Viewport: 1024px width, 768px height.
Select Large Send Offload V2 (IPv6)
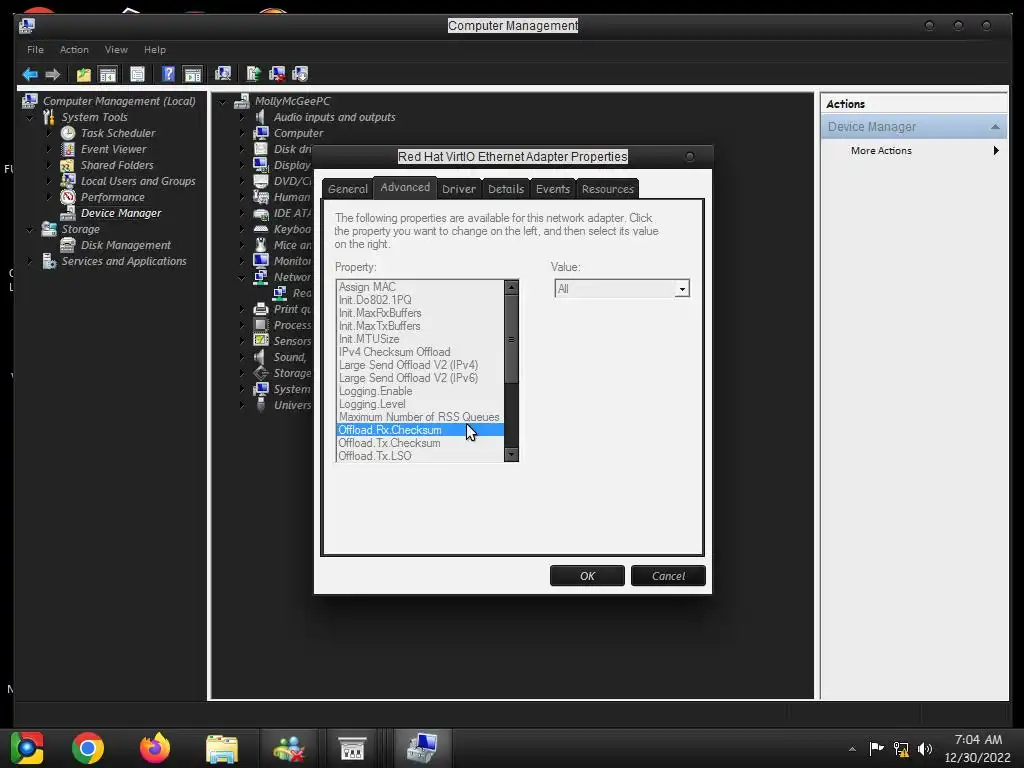[419, 378]
